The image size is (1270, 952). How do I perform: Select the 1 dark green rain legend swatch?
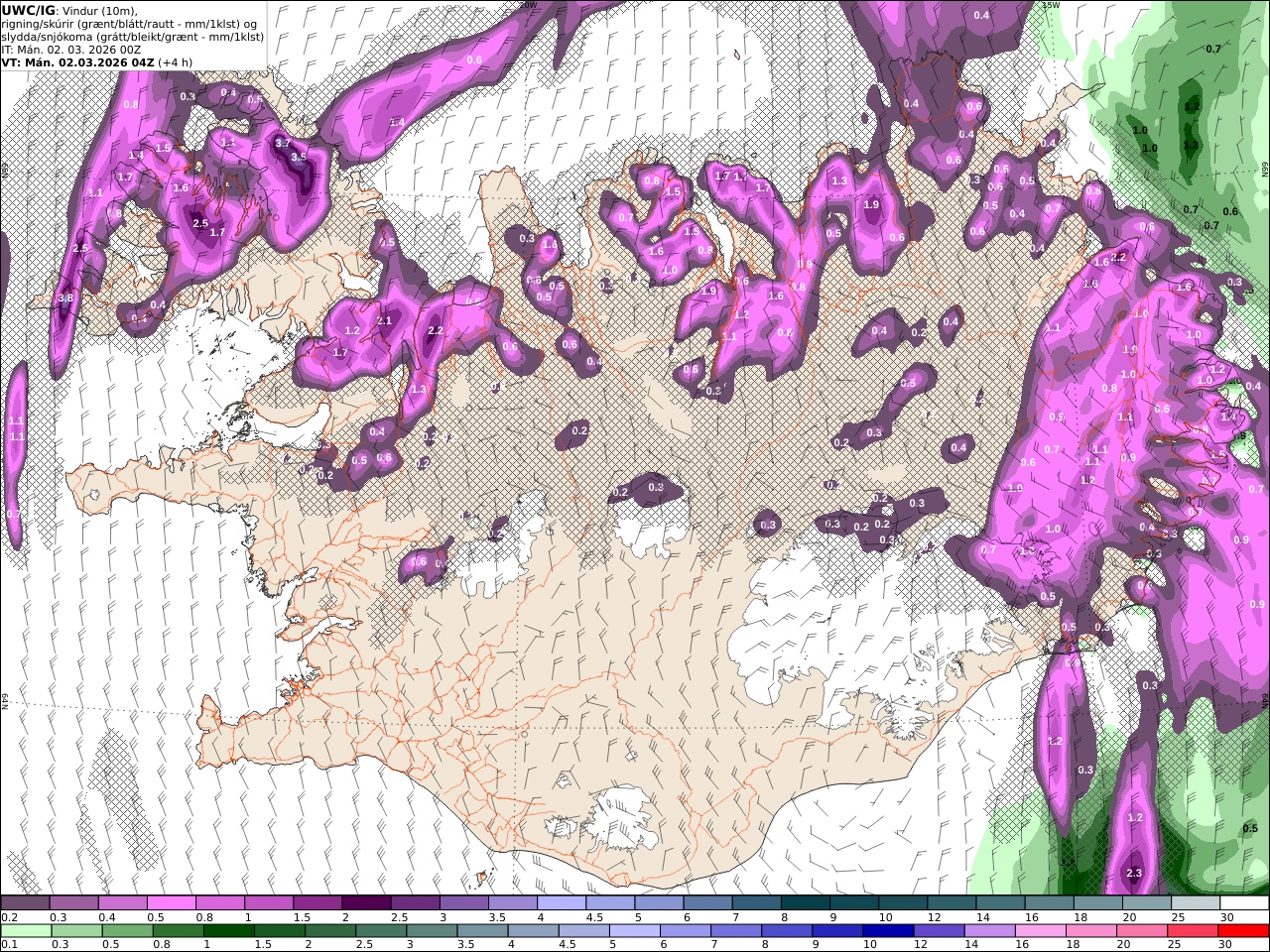[x=228, y=931]
